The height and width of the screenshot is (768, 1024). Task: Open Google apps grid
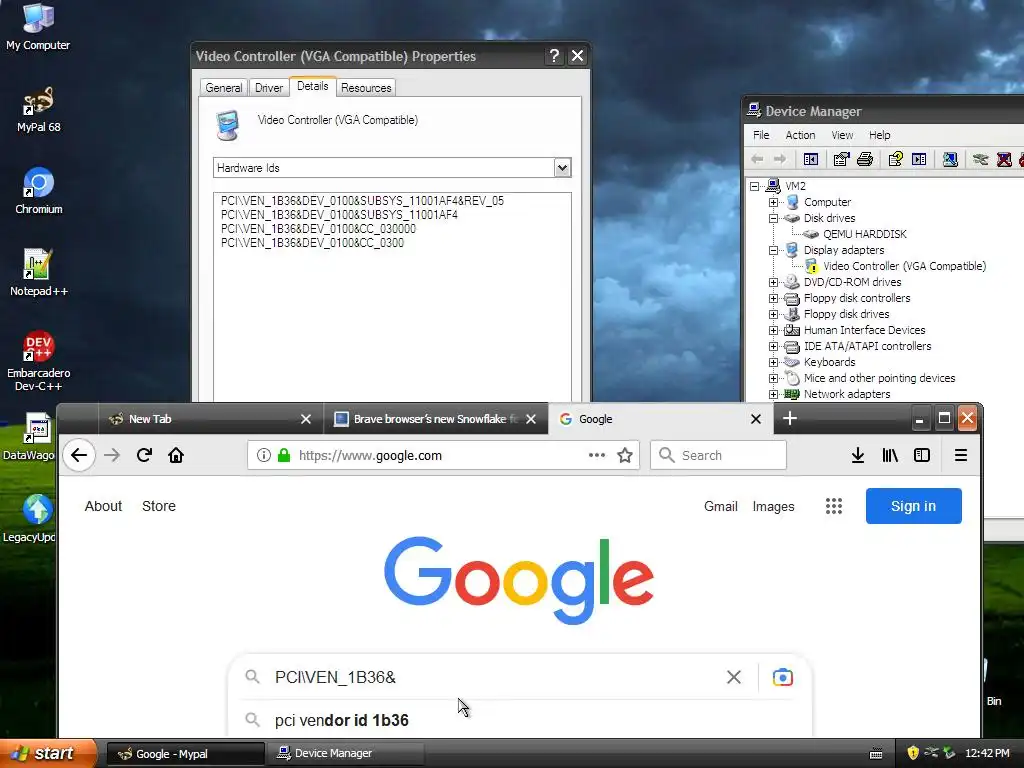click(x=833, y=506)
